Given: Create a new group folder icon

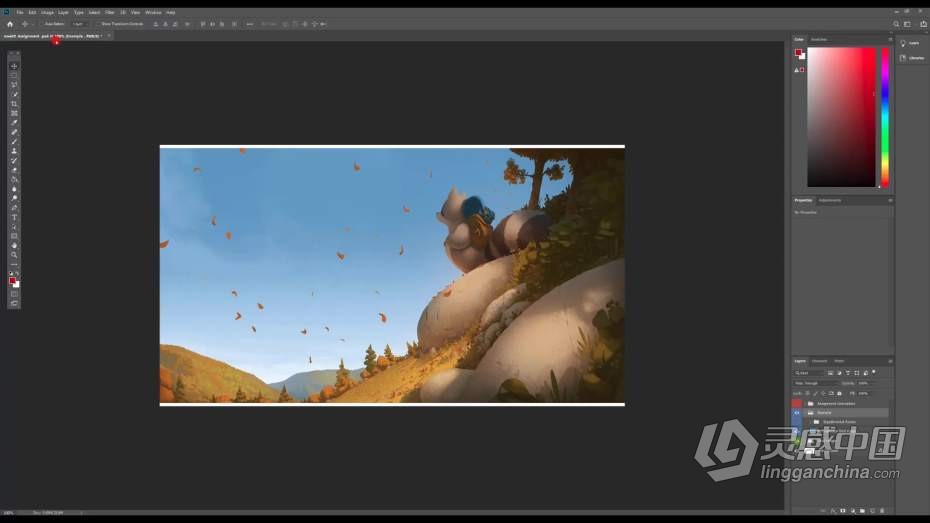Looking at the screenshot, I should tap(862, 511).
